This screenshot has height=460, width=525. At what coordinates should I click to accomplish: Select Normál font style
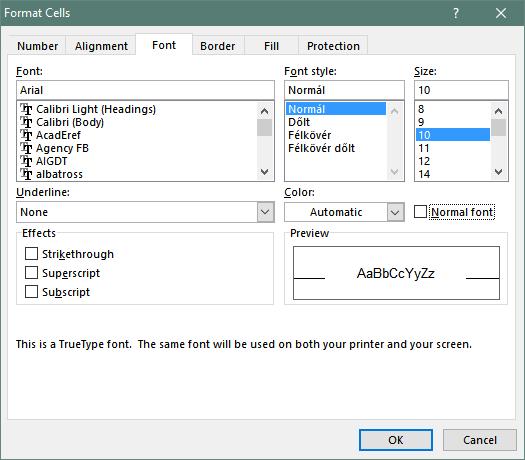tap(336, 109)
